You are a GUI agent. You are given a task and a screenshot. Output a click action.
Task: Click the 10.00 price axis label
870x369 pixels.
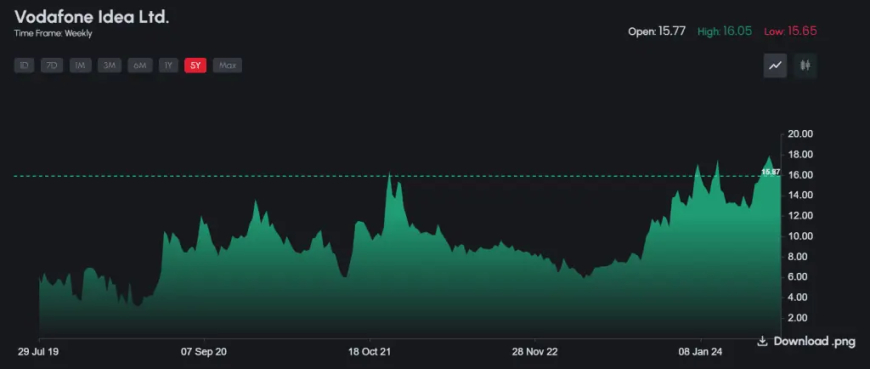pos(801,236)
